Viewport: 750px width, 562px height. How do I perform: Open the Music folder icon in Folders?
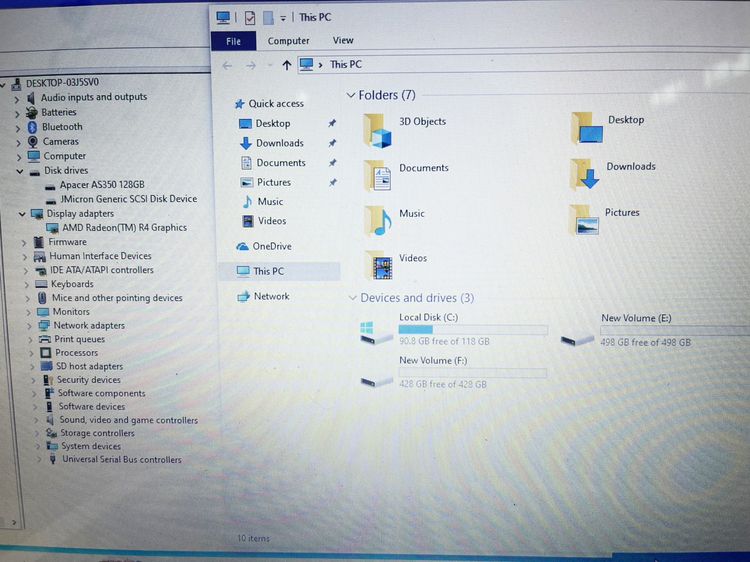[378, 221]
